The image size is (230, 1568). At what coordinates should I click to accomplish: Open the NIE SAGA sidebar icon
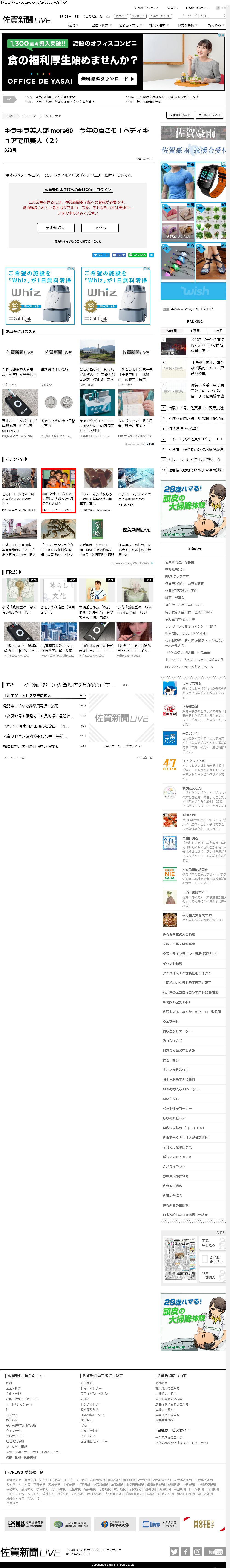point(170,875)
